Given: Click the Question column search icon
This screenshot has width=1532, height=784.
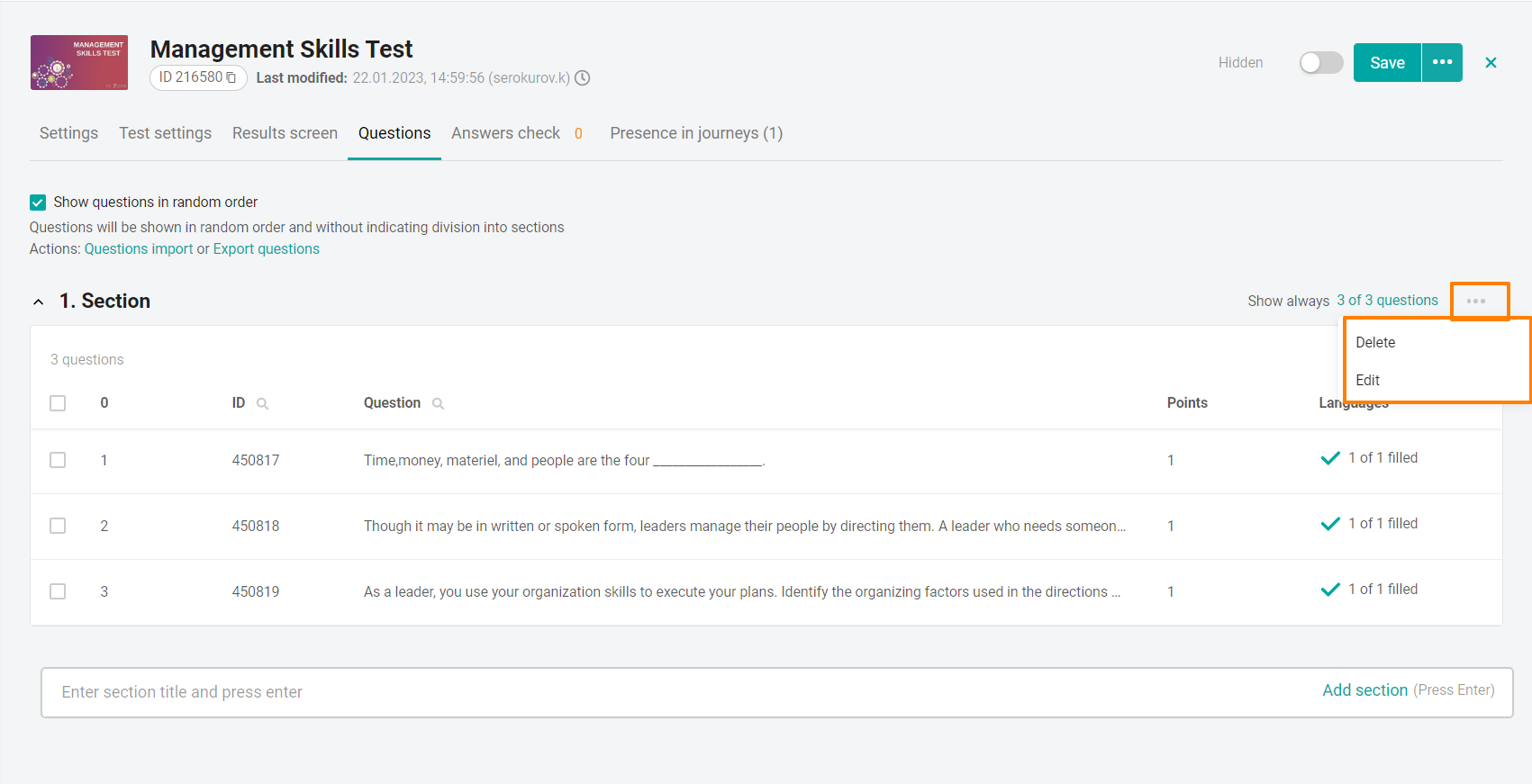Looking at the screenshot, I should (438, 404).
